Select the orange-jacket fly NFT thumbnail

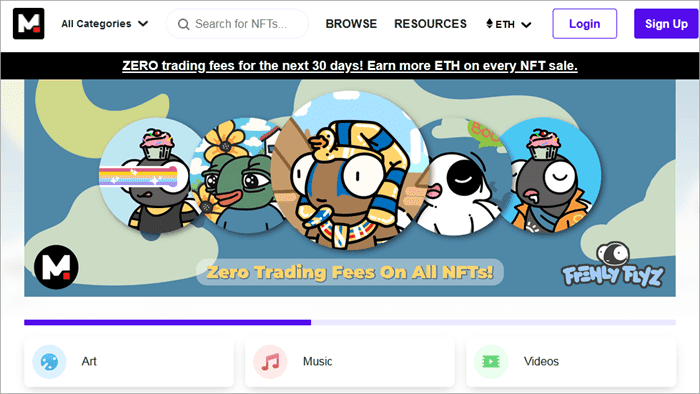(550, 175)
